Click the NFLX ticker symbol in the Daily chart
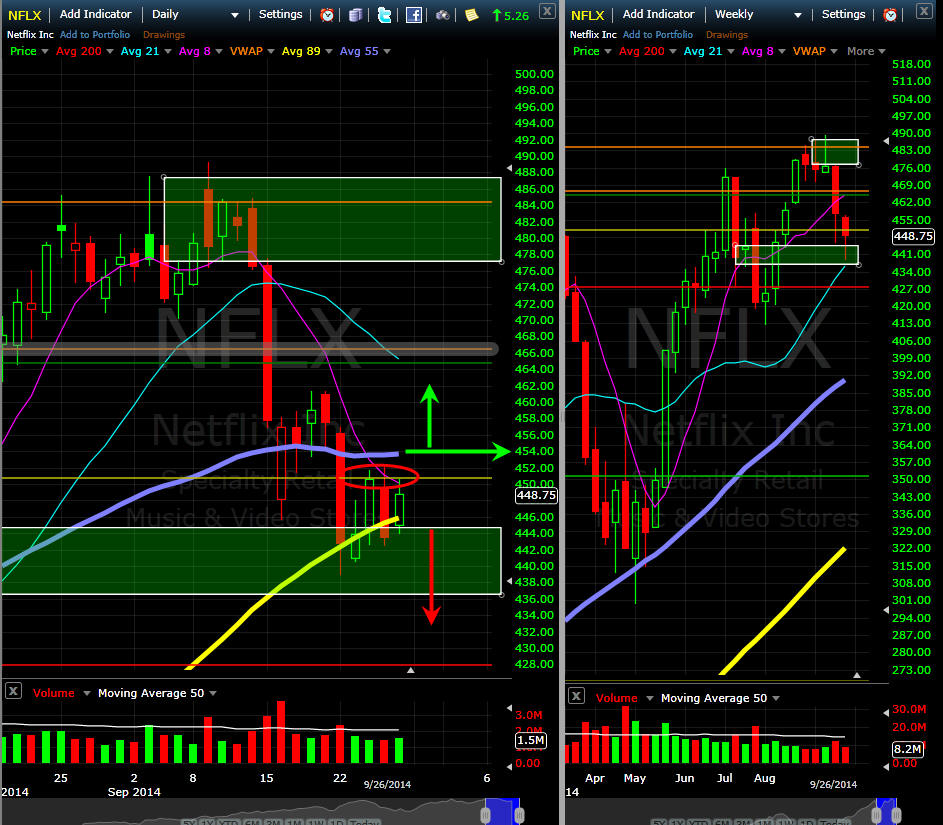This screenshot has width=943, height=825. coord(25,15)
